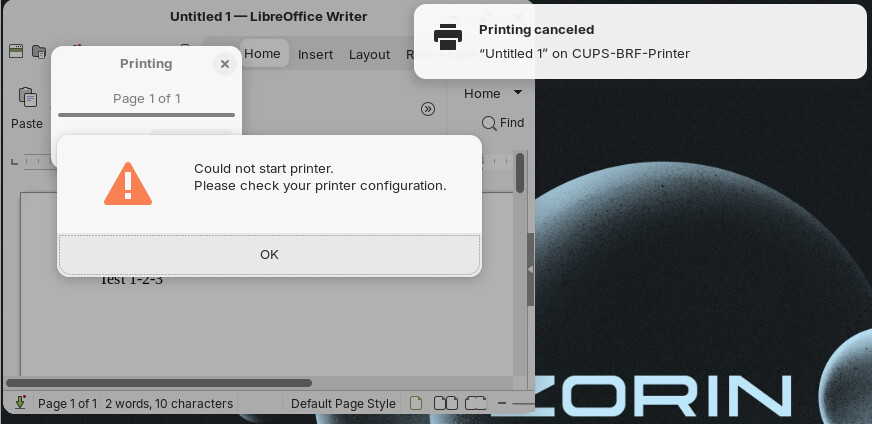Select the Home tab
Screen dimensions: 872x424
point(262,54)
